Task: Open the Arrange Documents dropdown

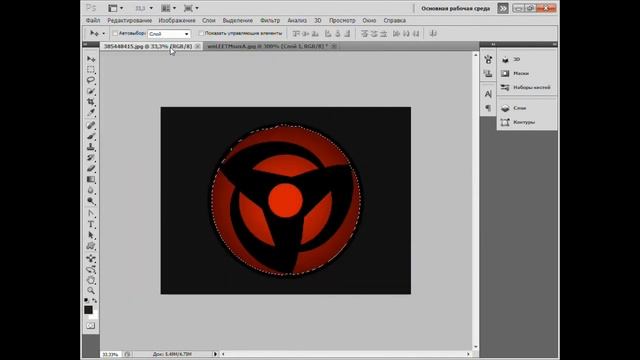Action: [x=168, y=8]
